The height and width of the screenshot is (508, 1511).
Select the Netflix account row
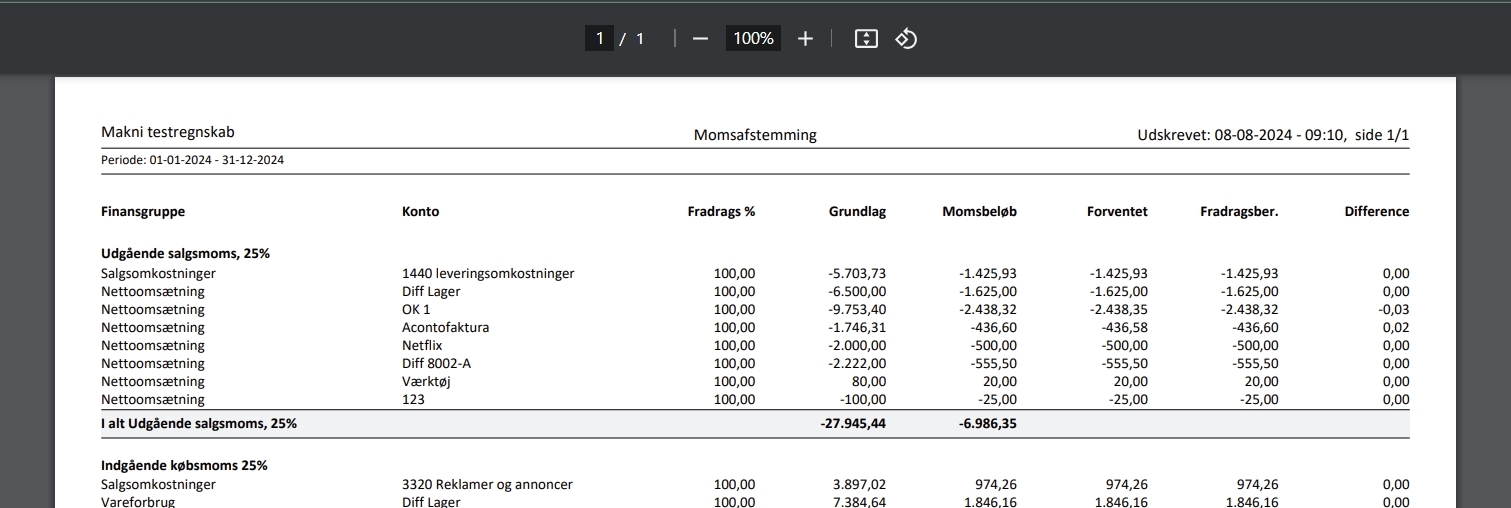[x=422, y=346]
